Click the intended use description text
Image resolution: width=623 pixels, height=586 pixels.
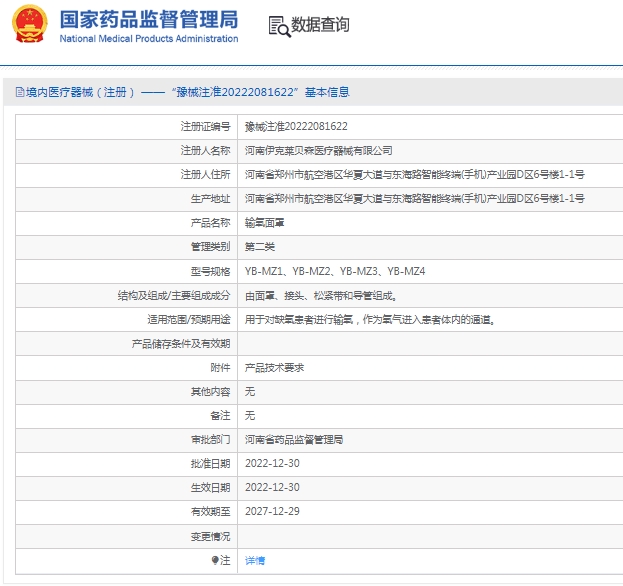[x=370, y=319]
